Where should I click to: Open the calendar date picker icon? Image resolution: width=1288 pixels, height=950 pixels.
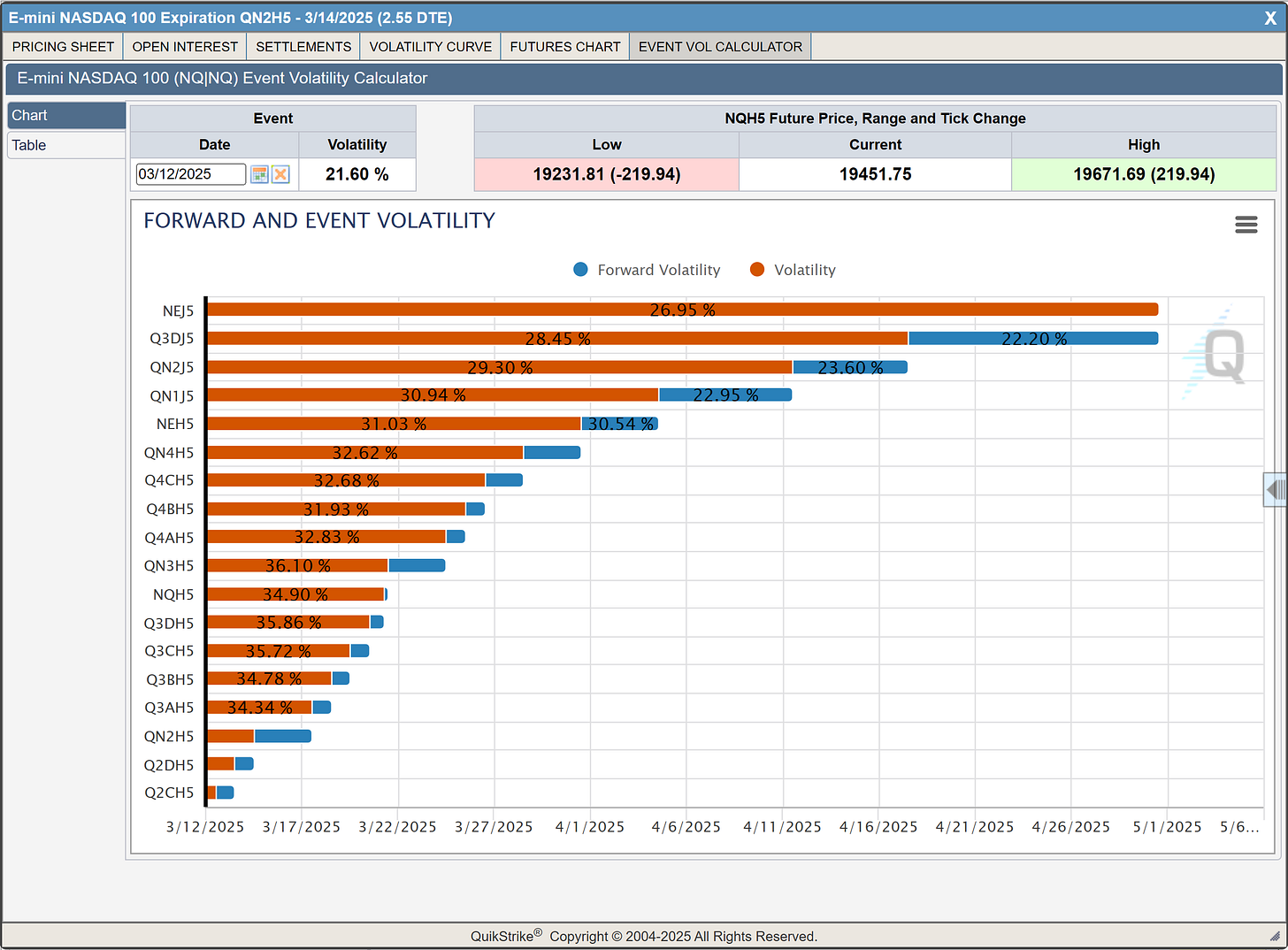coord(259,174)
